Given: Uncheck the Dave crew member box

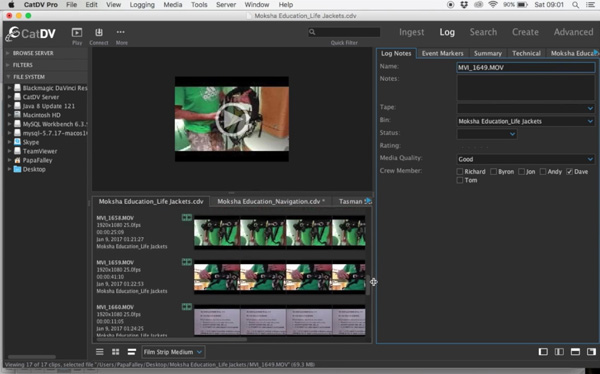Looking at the screenshot, I should pos(569,171).
